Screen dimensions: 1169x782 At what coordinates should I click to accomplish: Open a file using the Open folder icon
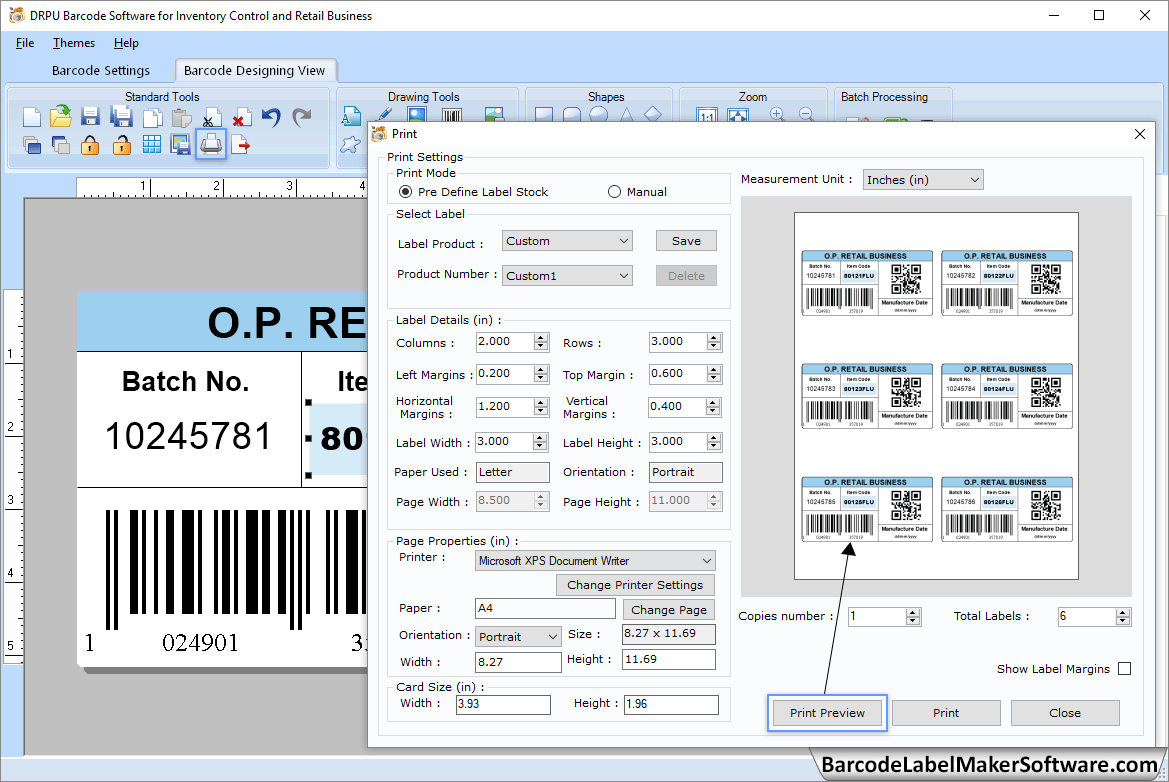(x=59, y=116)
